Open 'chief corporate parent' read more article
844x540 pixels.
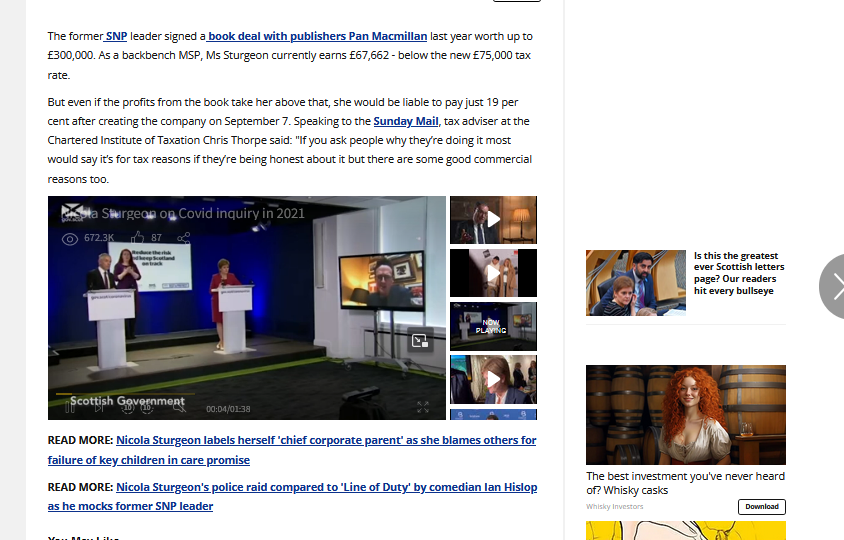tap(292, 450)
